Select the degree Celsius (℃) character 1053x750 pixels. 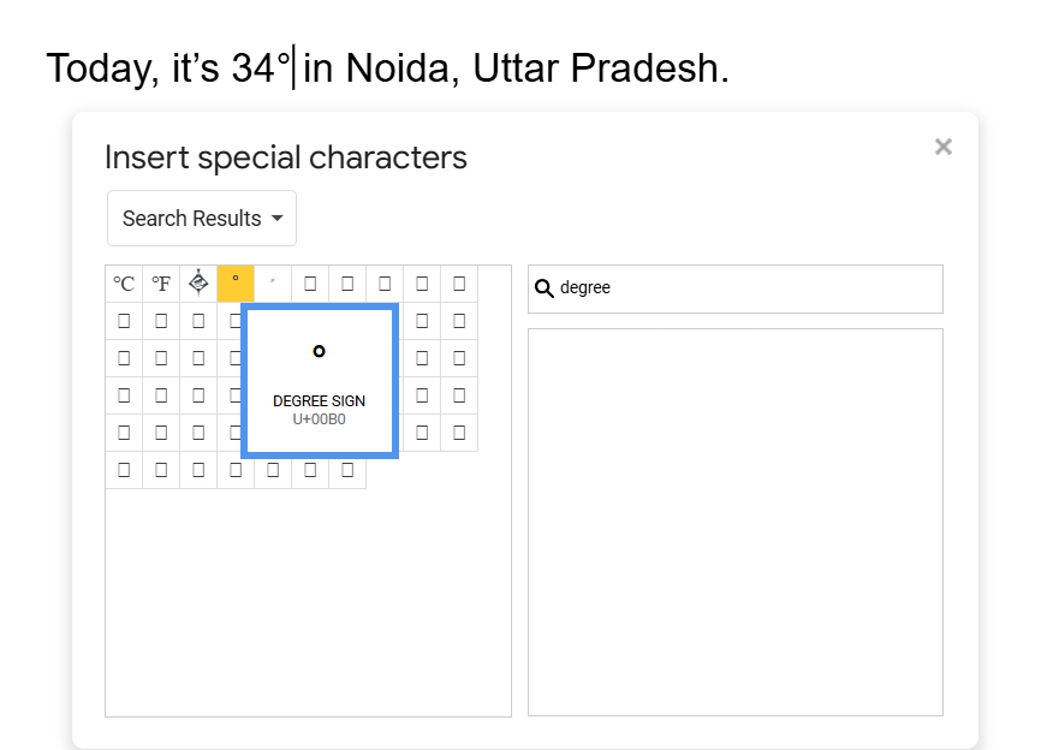[122, 283]
